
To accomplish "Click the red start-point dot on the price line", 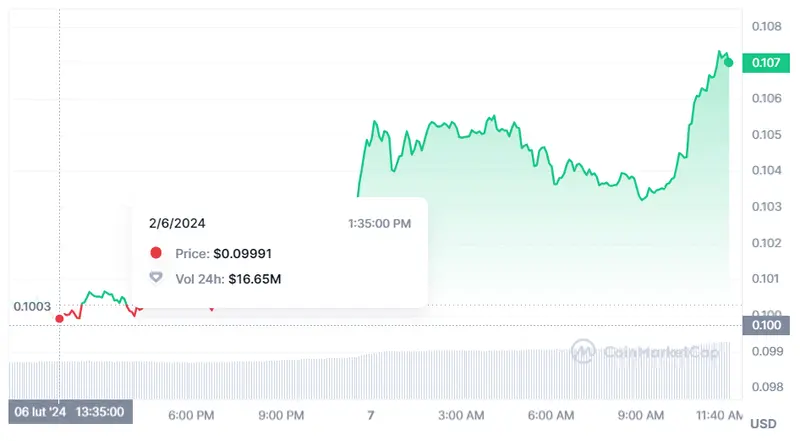I will click(60, 318).
